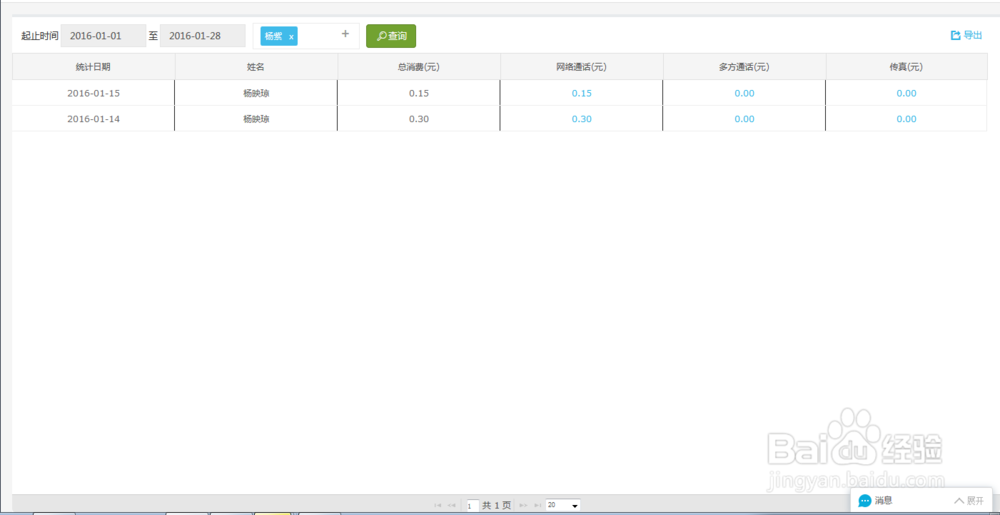The image size is (1000, 515).
Task: Click 总消费 cell 0.30
Action: tap(419, 119)
